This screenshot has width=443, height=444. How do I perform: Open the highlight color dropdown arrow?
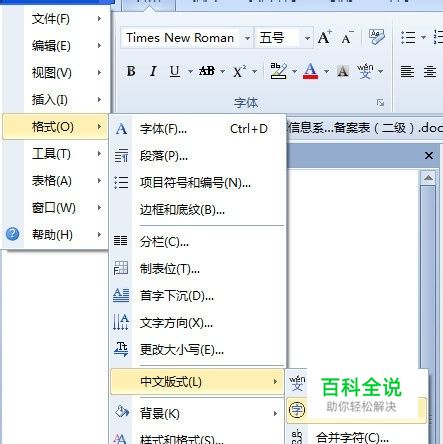294,71
